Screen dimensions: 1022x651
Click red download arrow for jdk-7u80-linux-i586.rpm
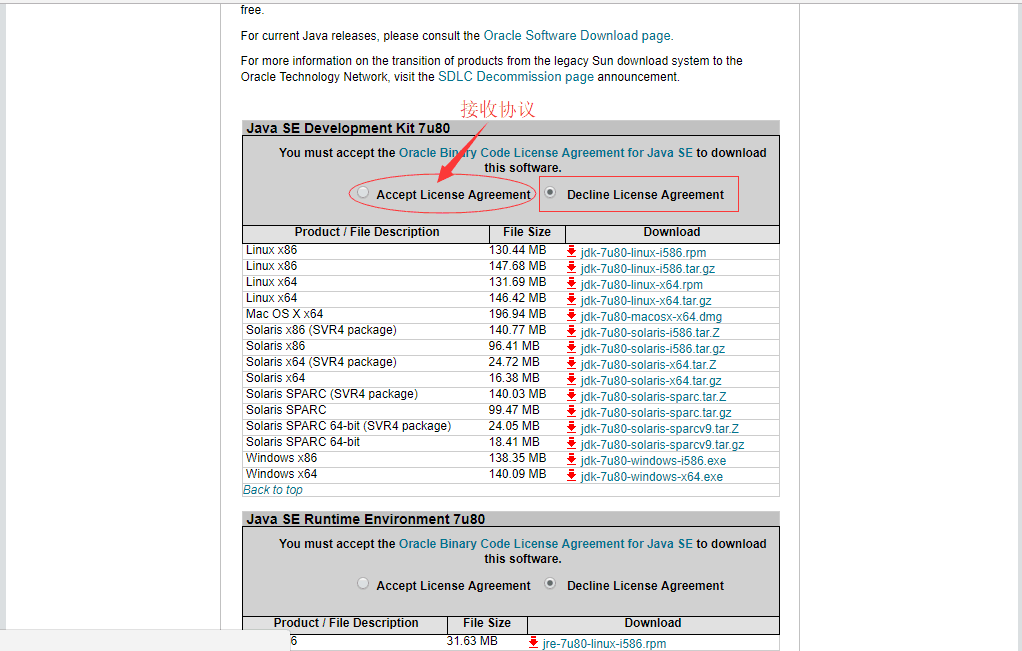pos(572,252)
